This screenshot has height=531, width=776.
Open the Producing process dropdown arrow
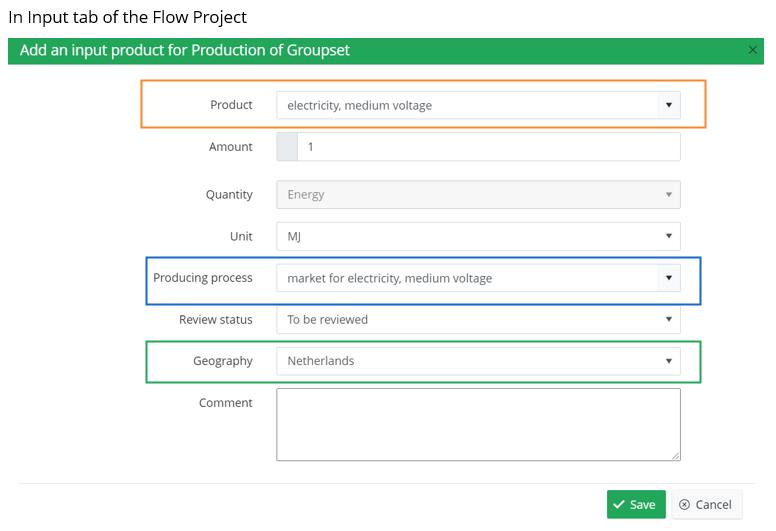669,278
